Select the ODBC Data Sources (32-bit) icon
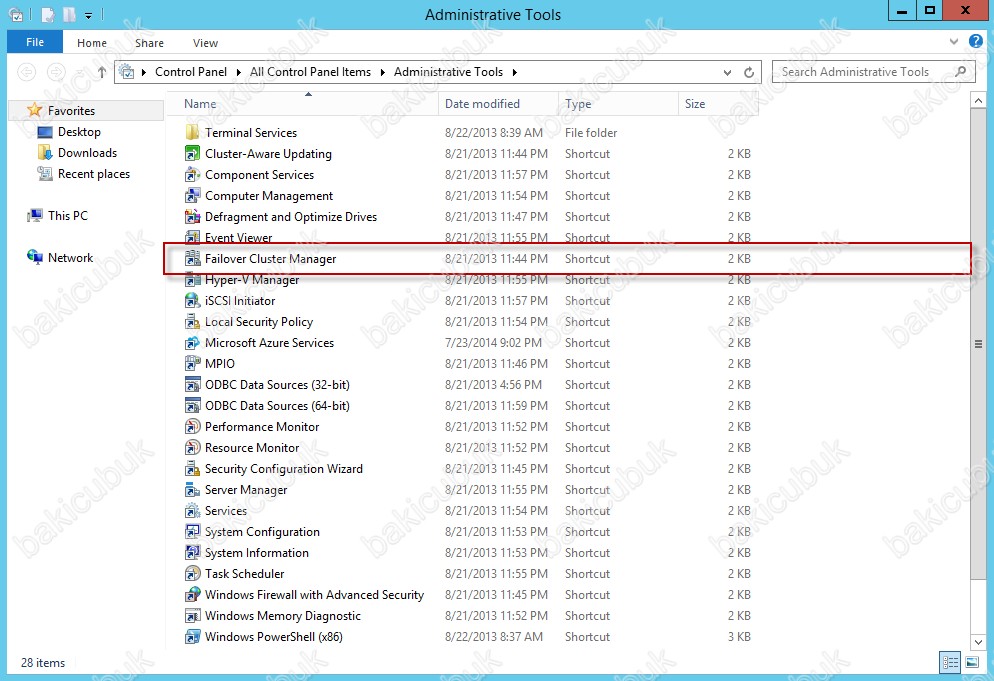This screenshot has width=994, height=681. click(192, 384)
